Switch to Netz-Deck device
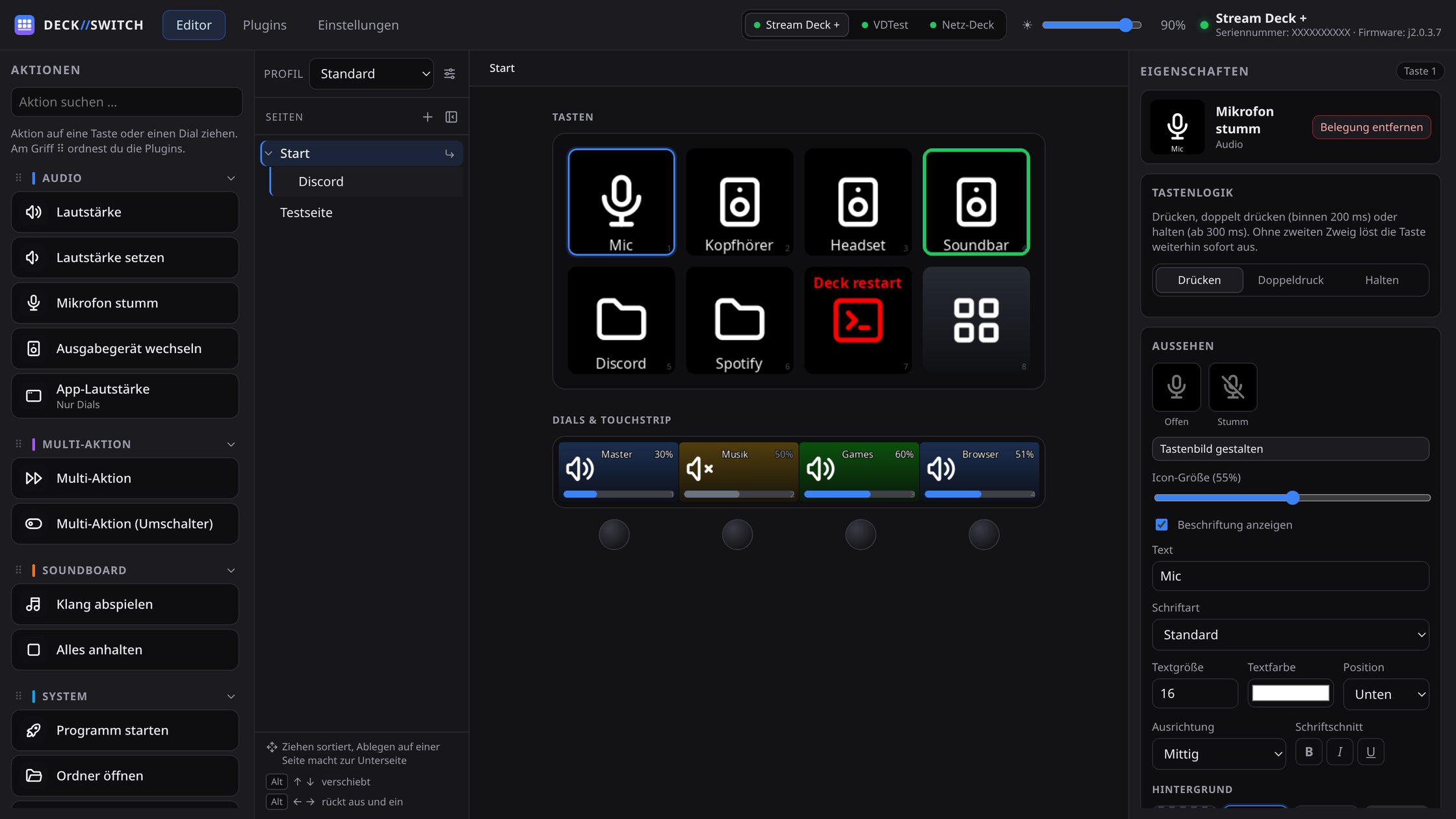This screenshot has width=1456, height=819. click(x=962, y=25)
